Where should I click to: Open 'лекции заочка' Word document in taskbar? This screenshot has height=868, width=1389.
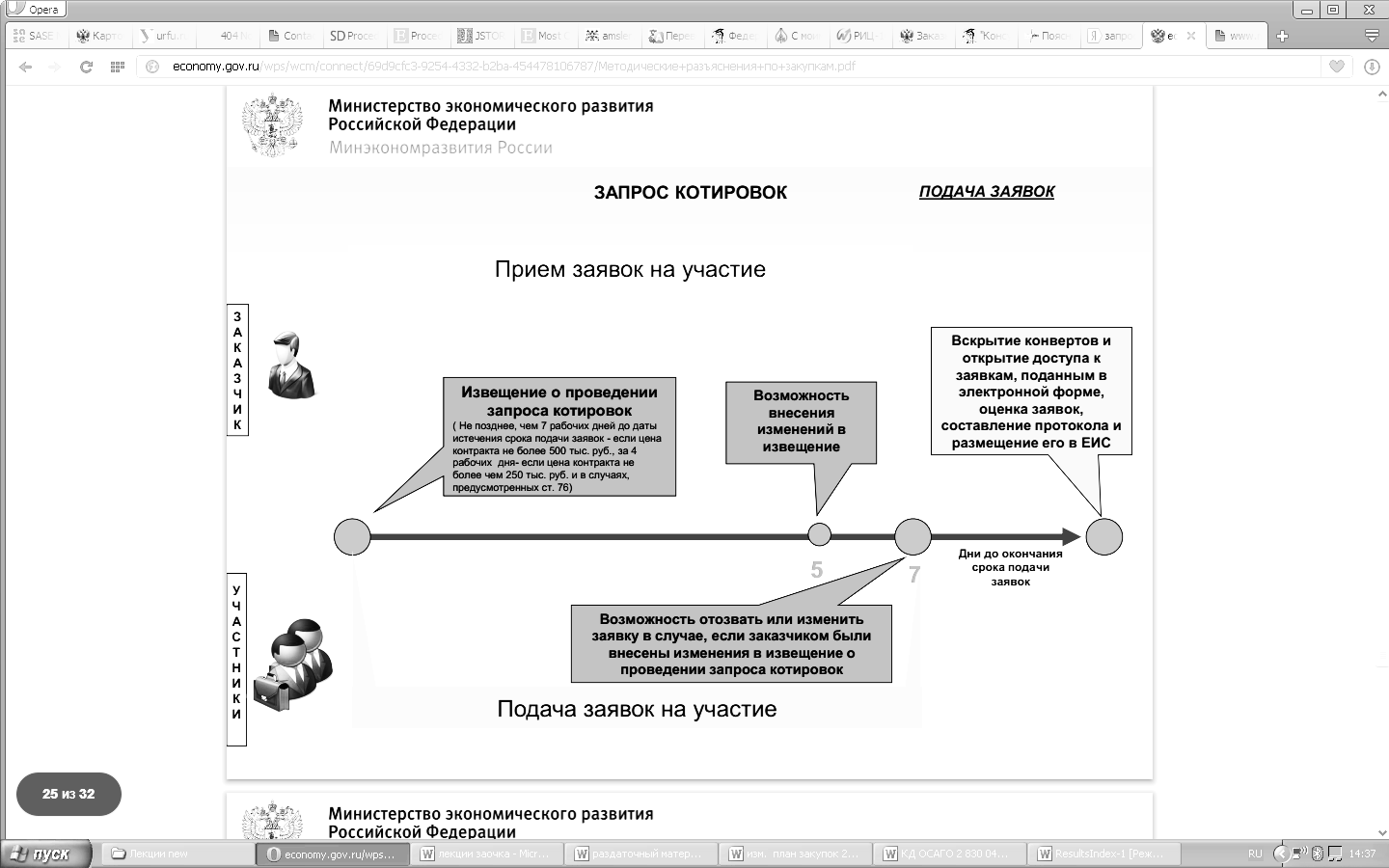[x=486, y=854]
